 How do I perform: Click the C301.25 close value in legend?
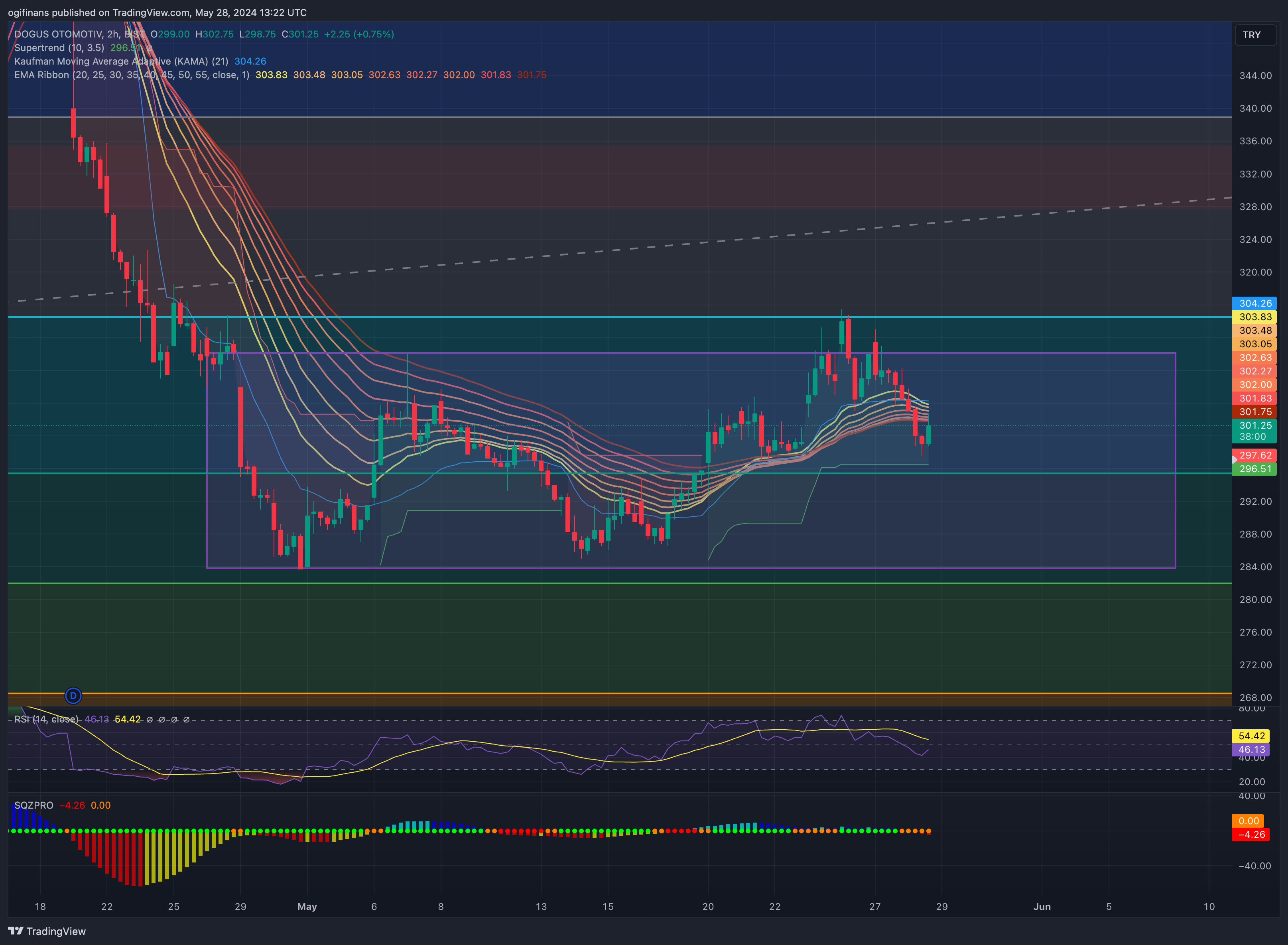click(300, 34)
